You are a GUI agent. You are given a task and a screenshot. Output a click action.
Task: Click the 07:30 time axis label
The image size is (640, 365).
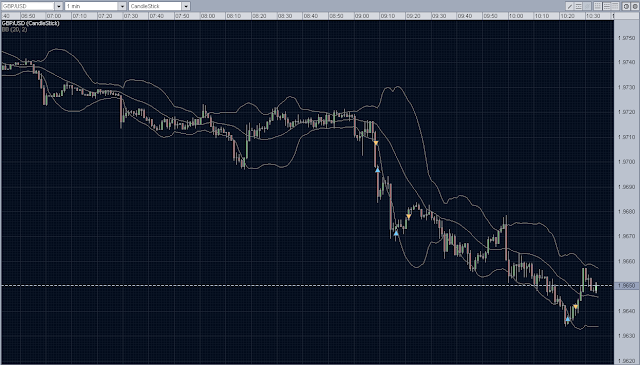coord(131,16)
